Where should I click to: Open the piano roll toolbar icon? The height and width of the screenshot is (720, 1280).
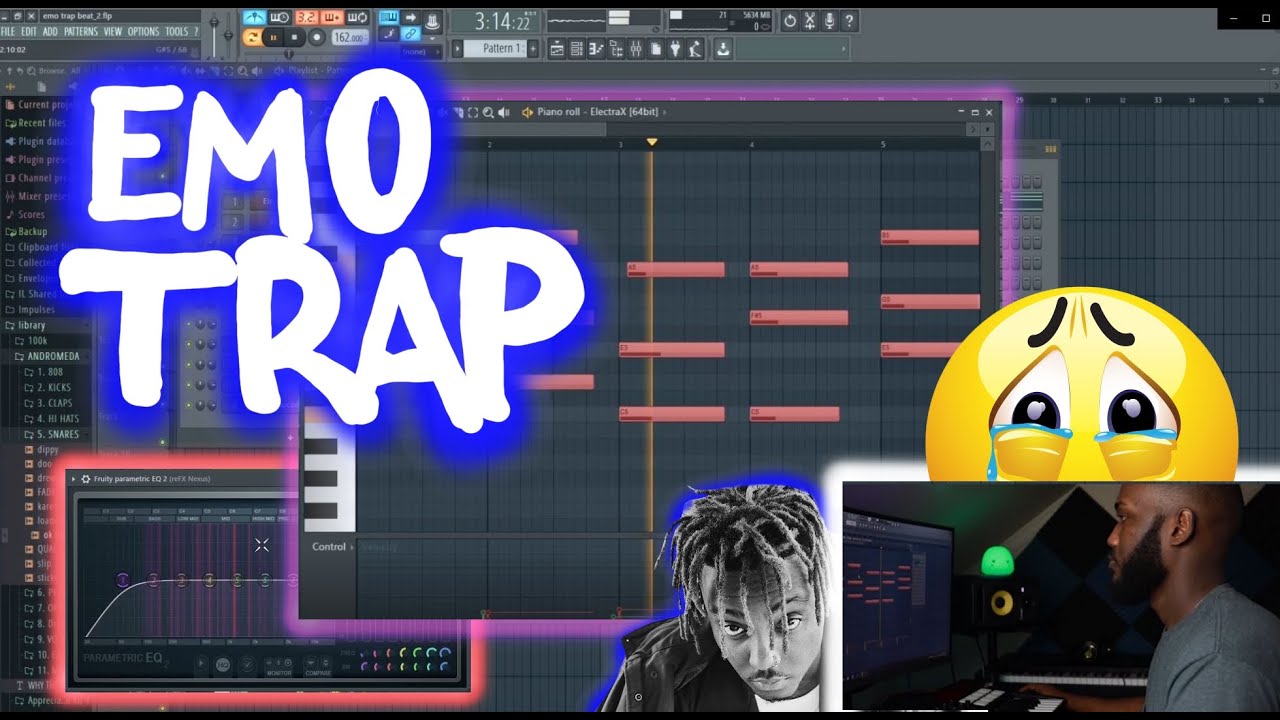pyautogui.click(x=596, y=49)
